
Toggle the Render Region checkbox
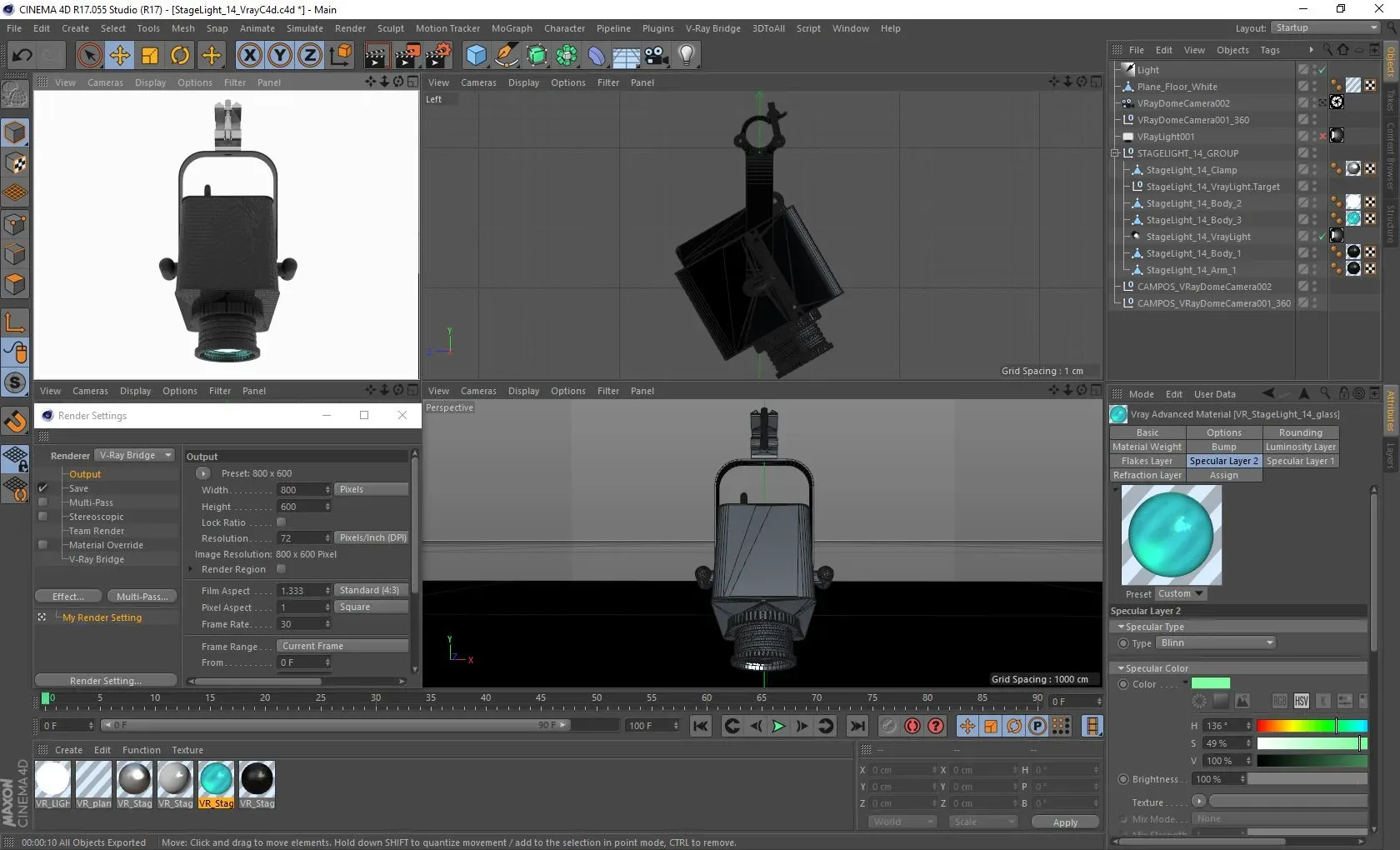point(281,569)
